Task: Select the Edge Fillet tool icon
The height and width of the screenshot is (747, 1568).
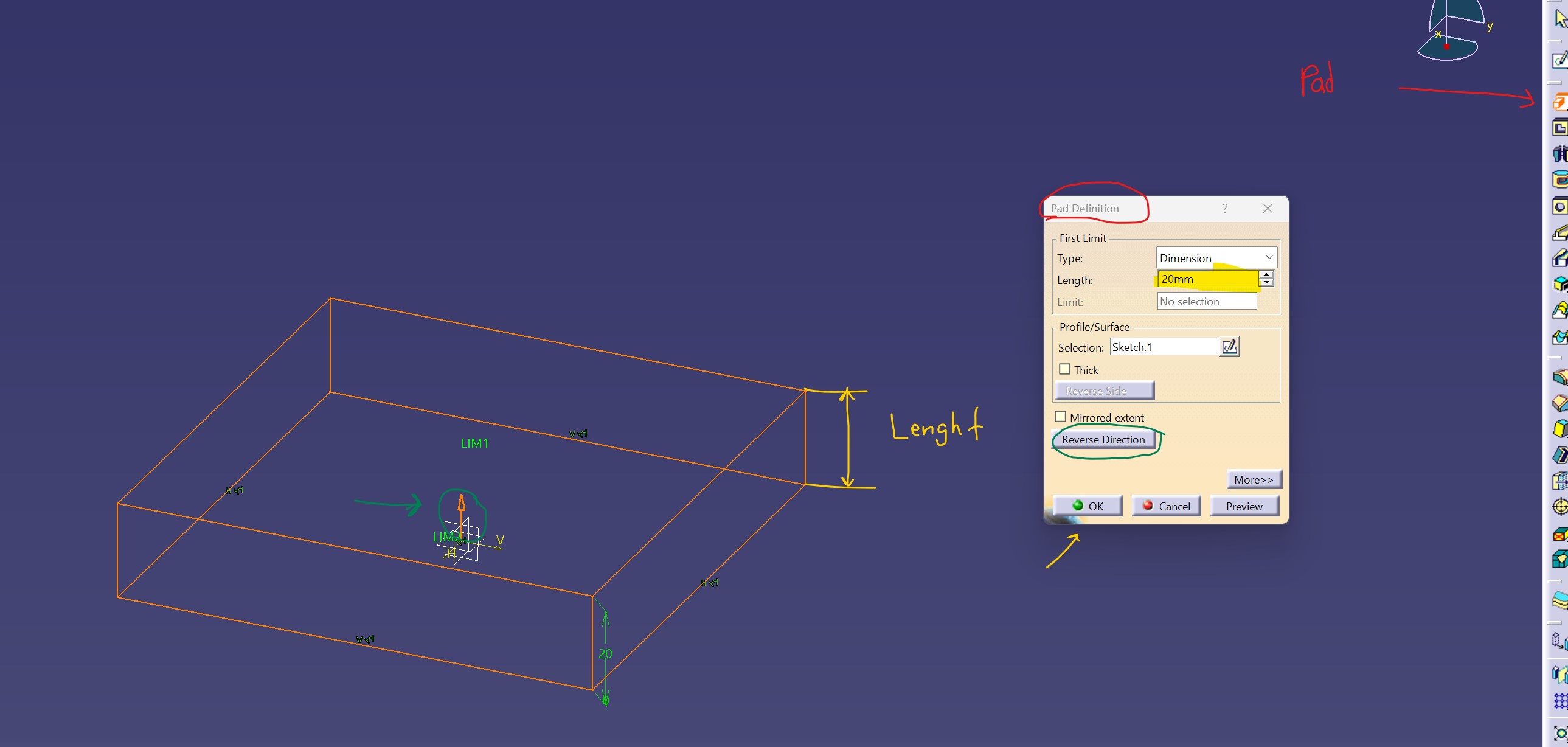Action: [x=1560, y=378]
